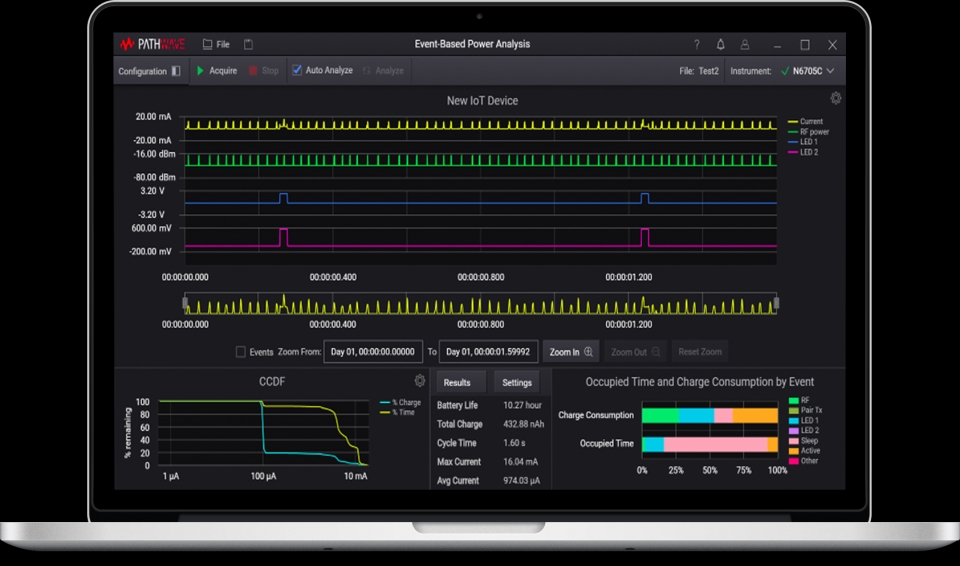Image resolution: width=960 pixels, height=566 pixels.
Task: Click the -16.00 dBm axis label
Action: (154, 154)
